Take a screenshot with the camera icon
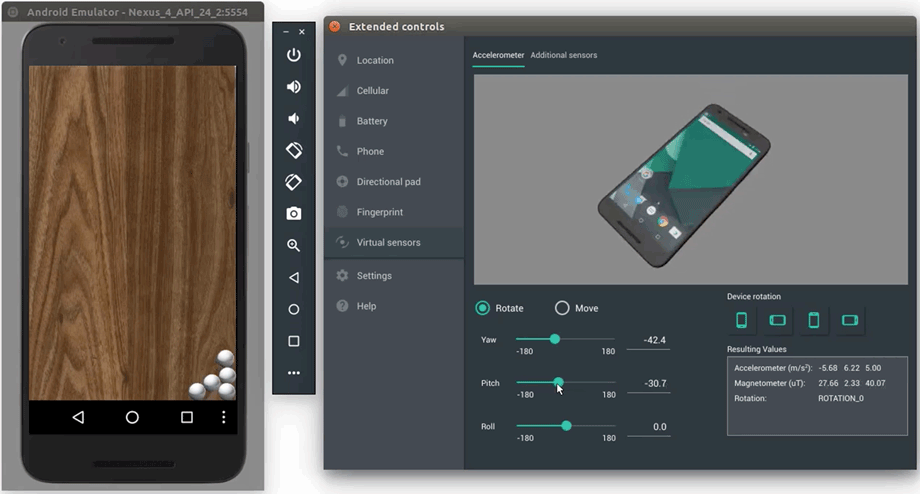The image size is (920, 494). pos(294,214)
